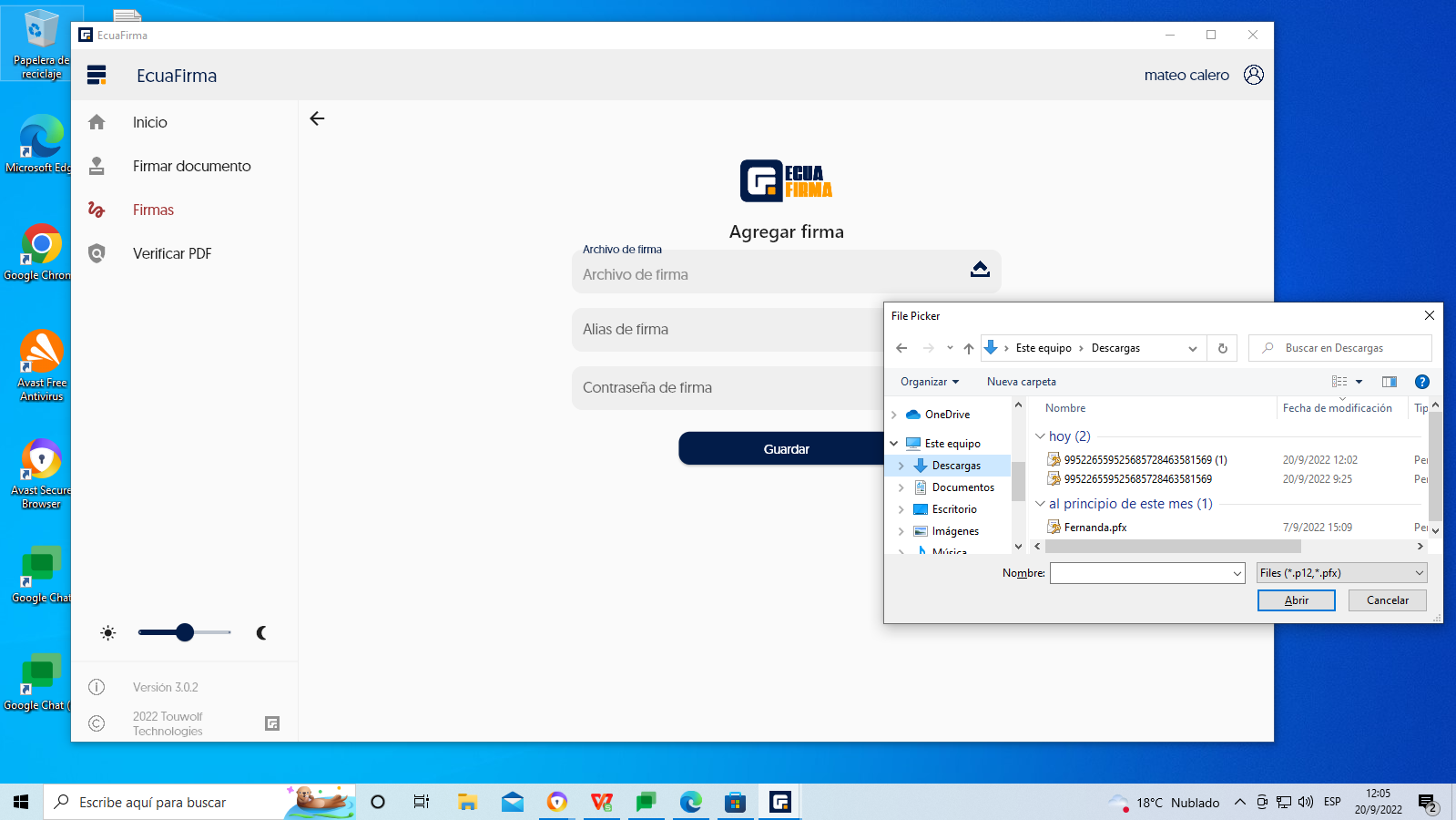
Task: Click the sun brightness icon in sidebar
Action: [x=108, y=632]
